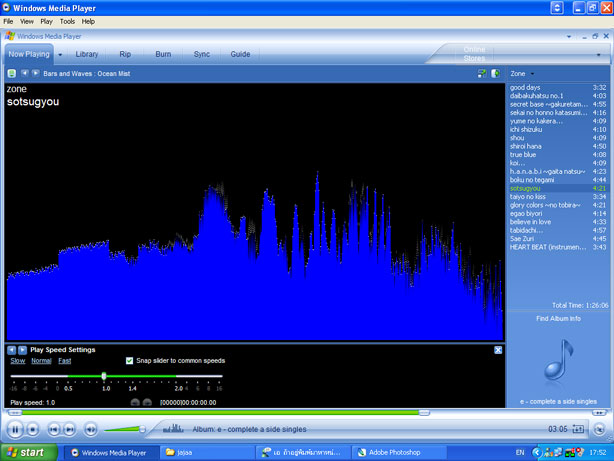The image size is (614, 461).
Task: Click the auto-hide menu bar toggle icon
Action: (557, 8)
